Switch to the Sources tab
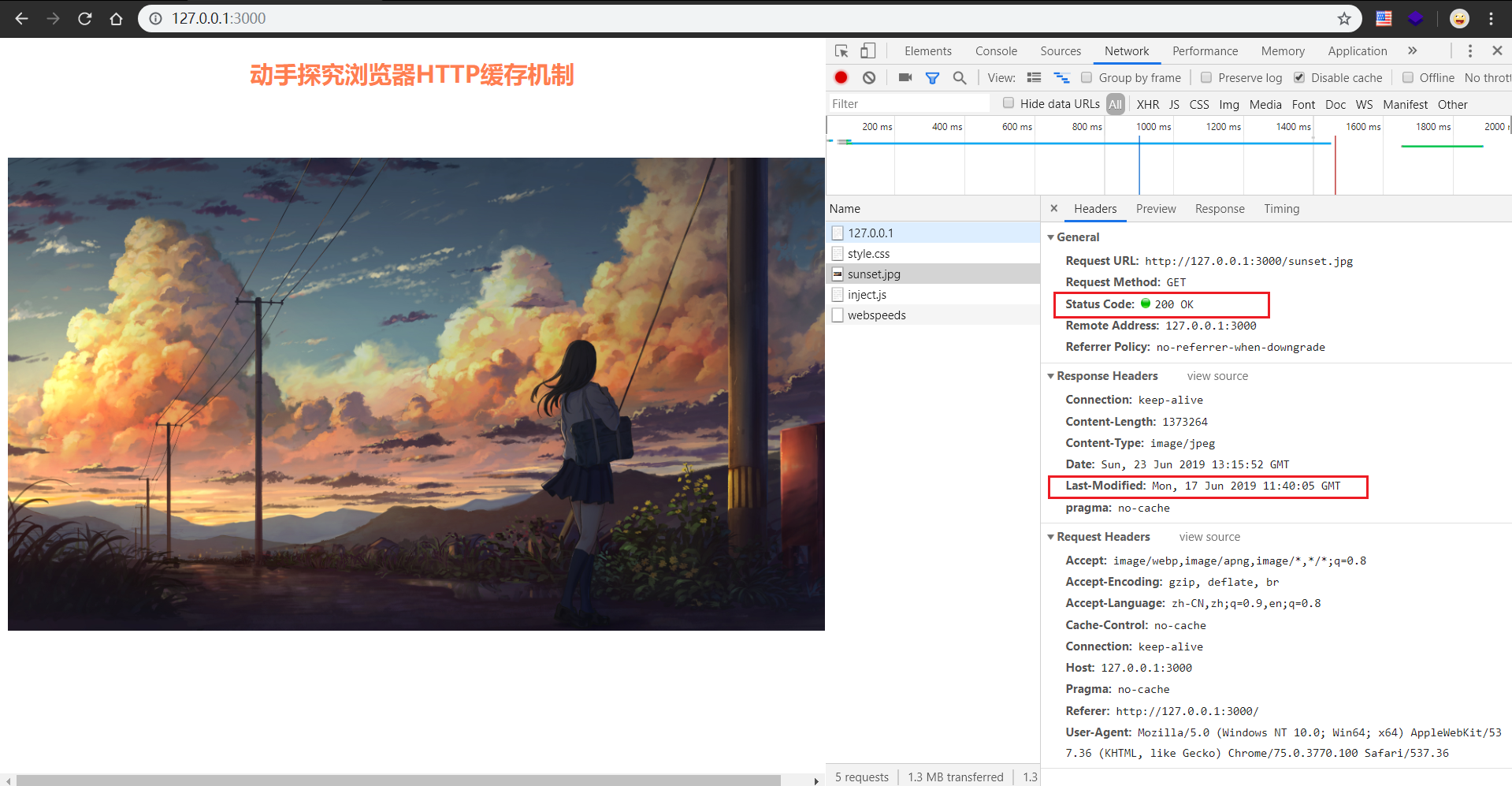This screenshot has width=1512, height=786. coord(1061,51)
